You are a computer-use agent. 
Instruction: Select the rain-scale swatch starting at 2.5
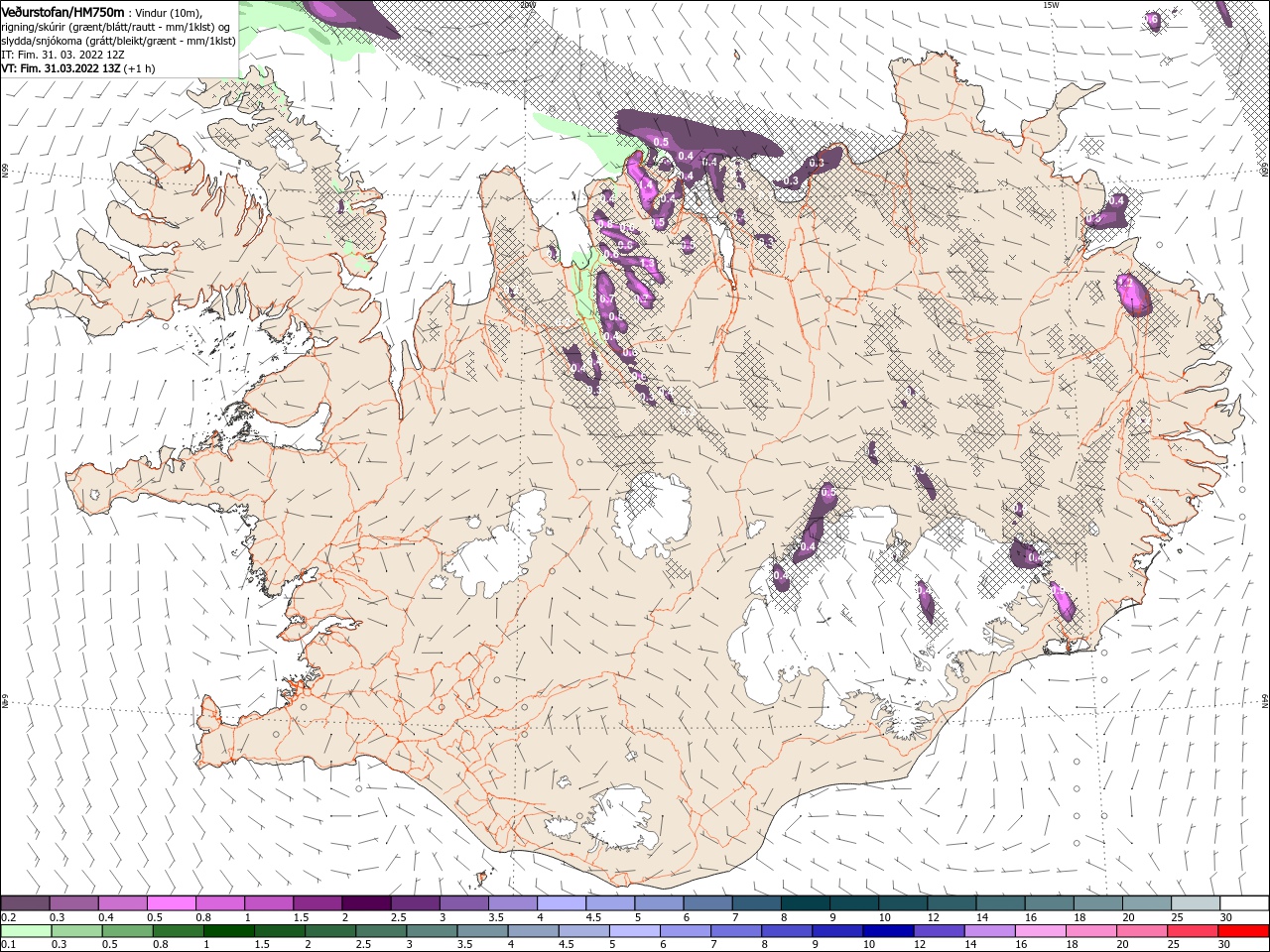coord(380,931)
